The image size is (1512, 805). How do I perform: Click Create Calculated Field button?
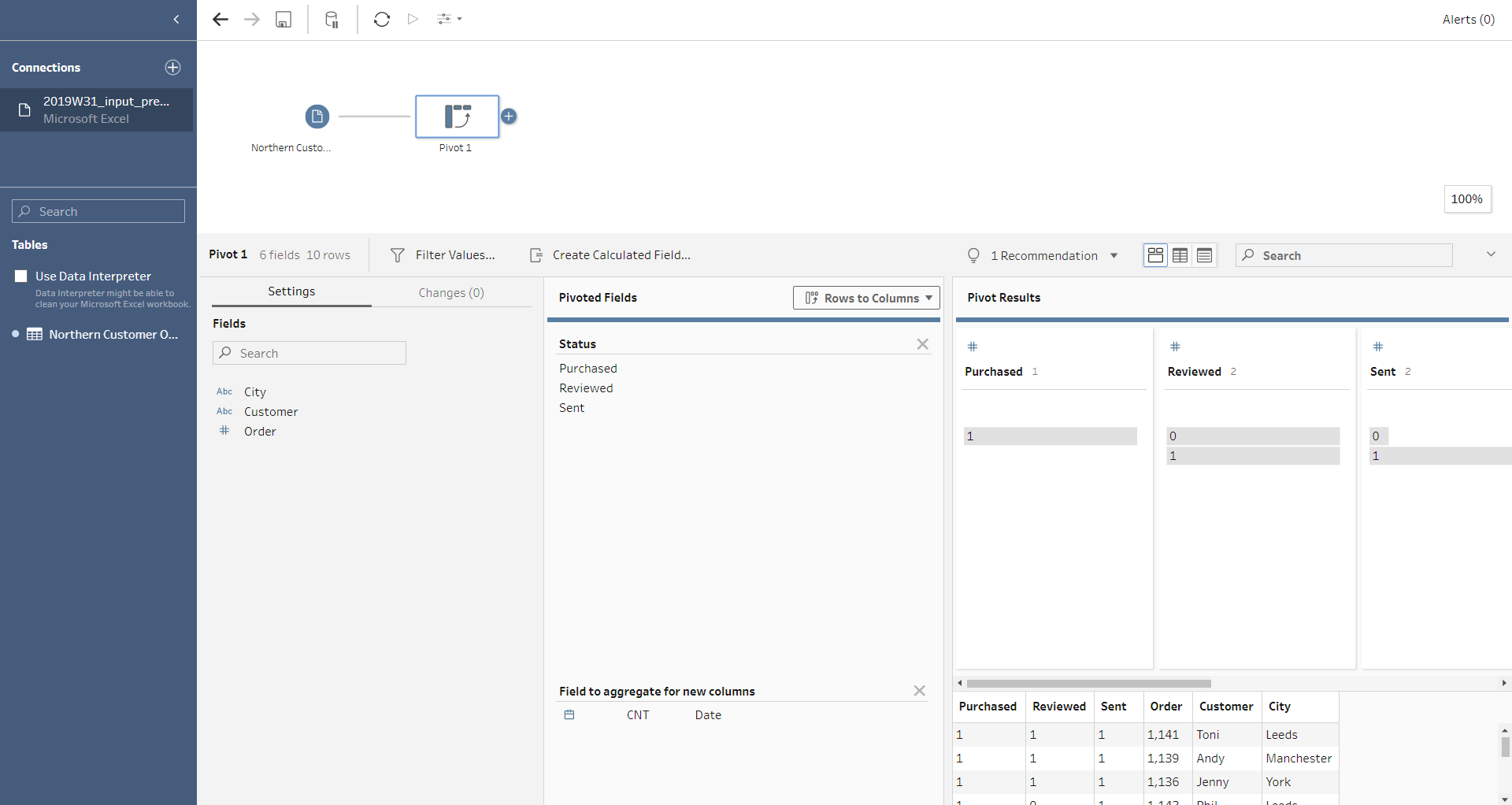coord(611,255)
